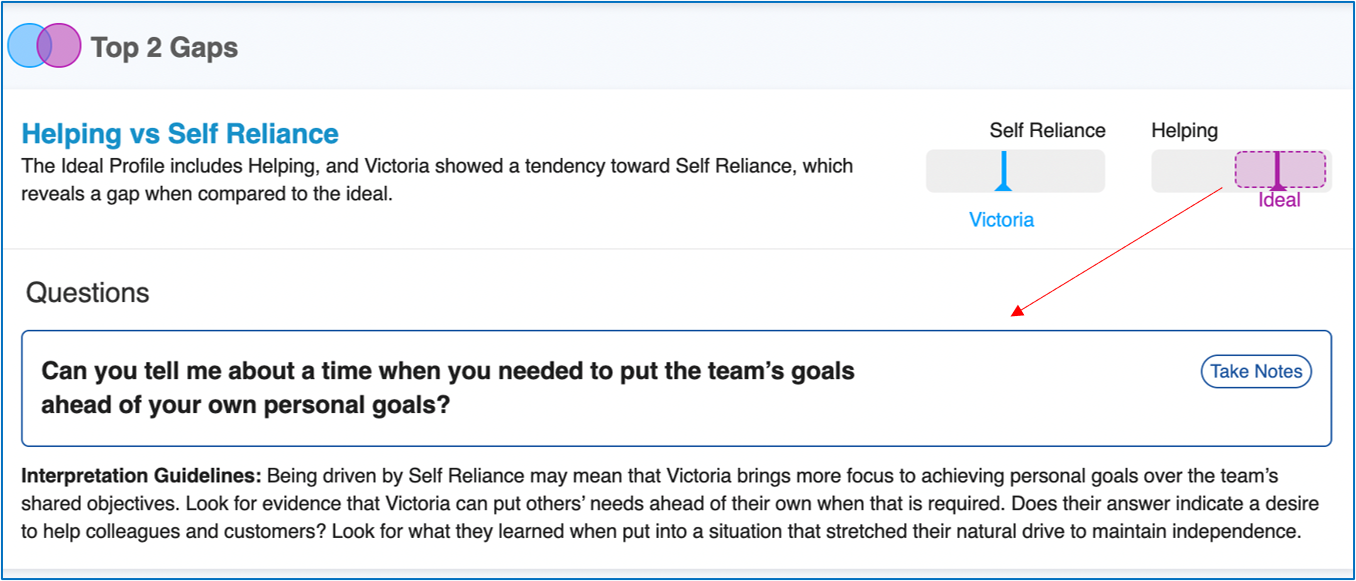The height and width of the screenshot is (581, 1356).
Task: Select the team's goals question text
Action: pos(447,389)
